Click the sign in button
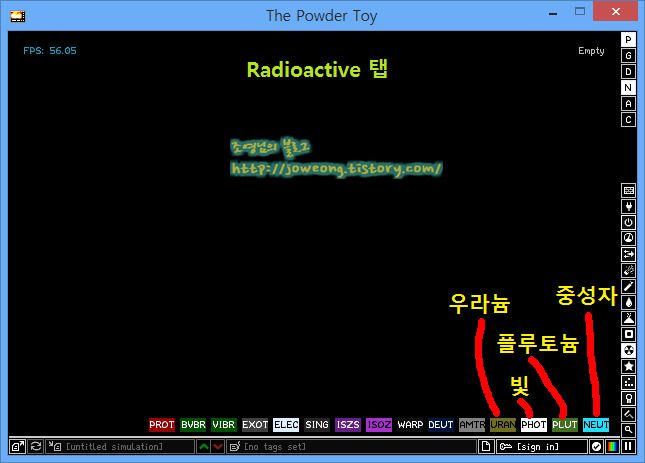 coord(541,447)
